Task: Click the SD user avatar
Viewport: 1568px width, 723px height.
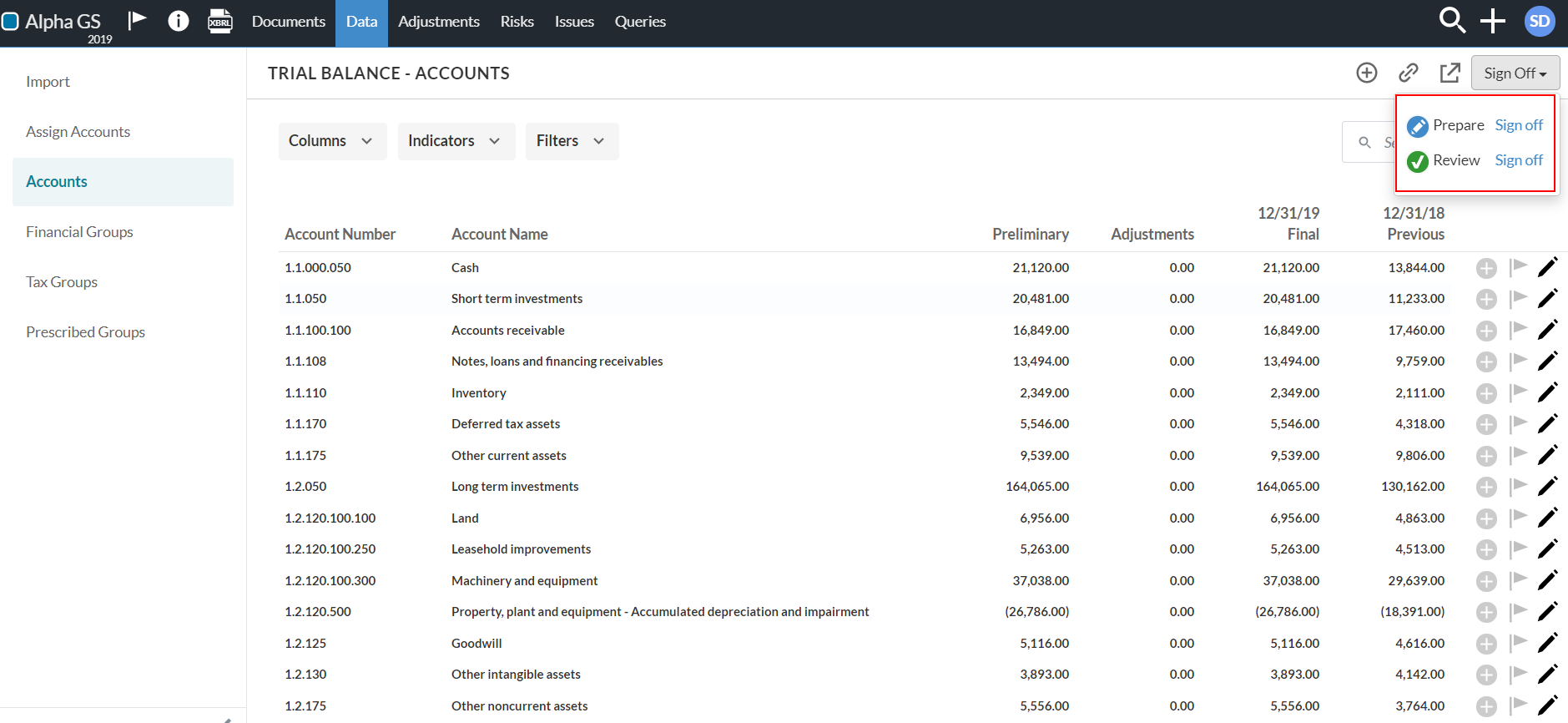Action: (1540, 22)
